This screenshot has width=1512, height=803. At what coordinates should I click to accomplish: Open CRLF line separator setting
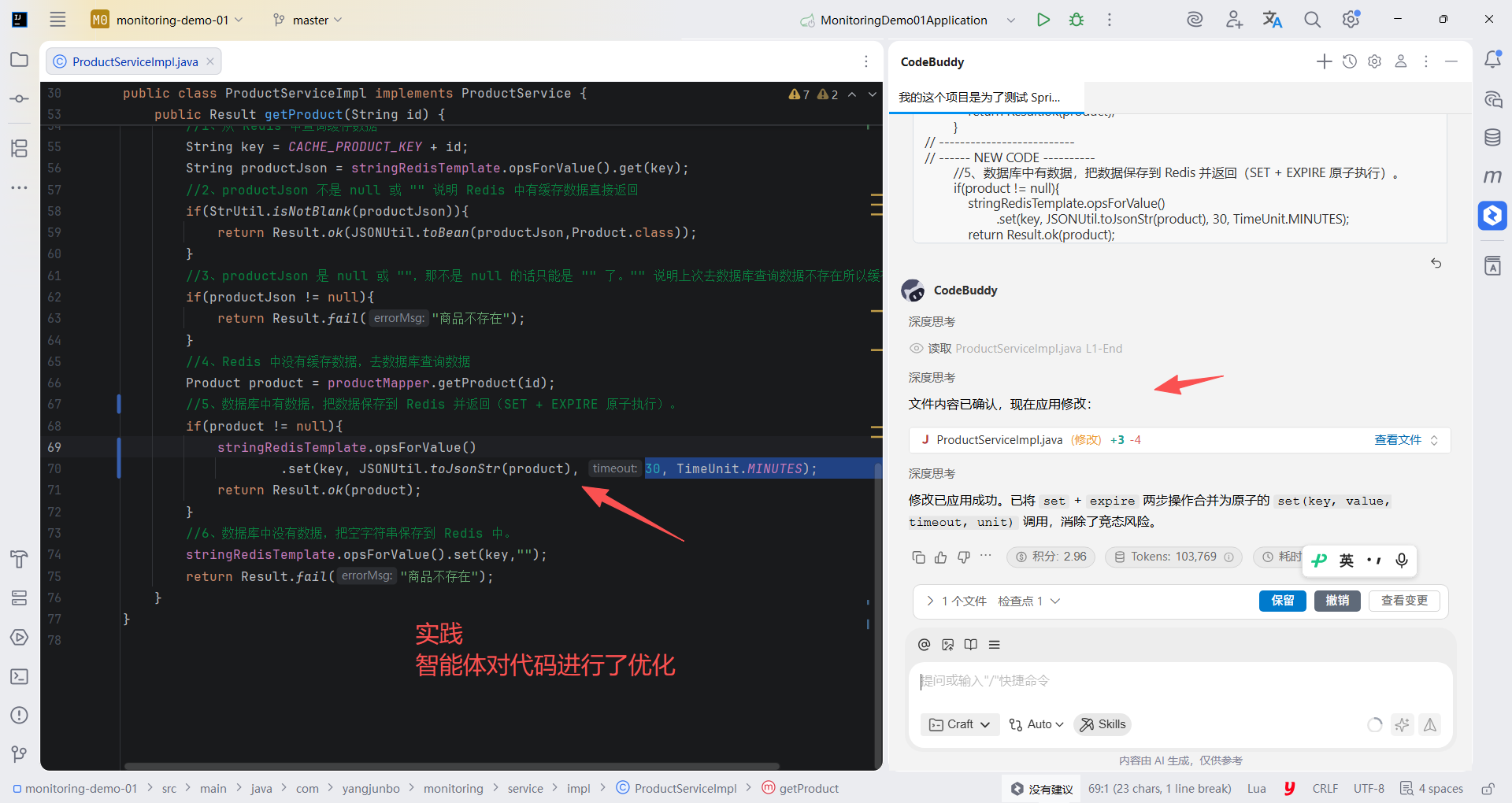(1325, 789)
